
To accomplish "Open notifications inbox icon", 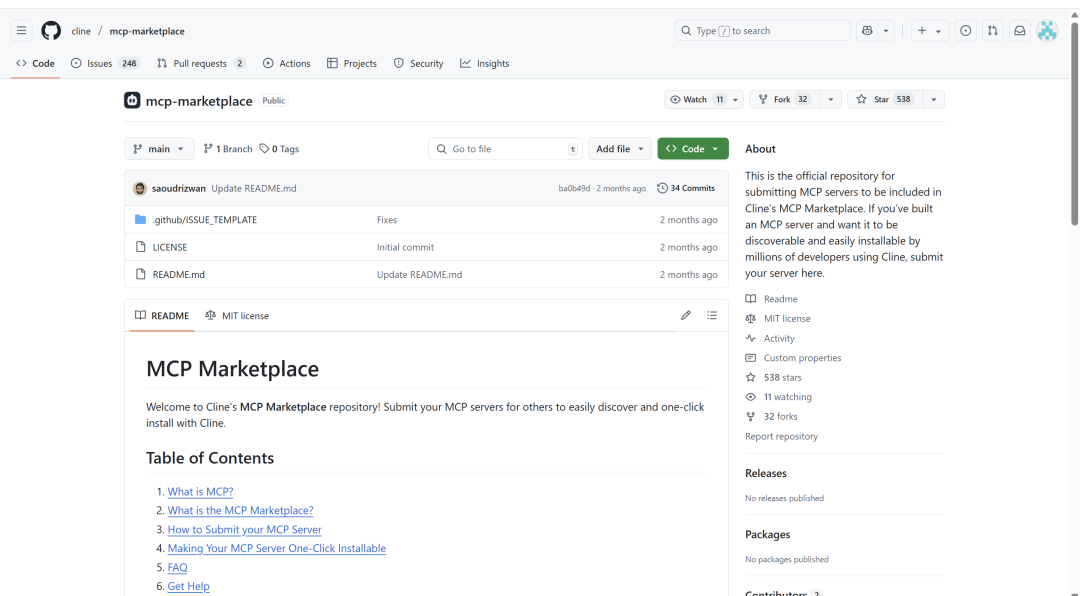I will (1019, 30).
